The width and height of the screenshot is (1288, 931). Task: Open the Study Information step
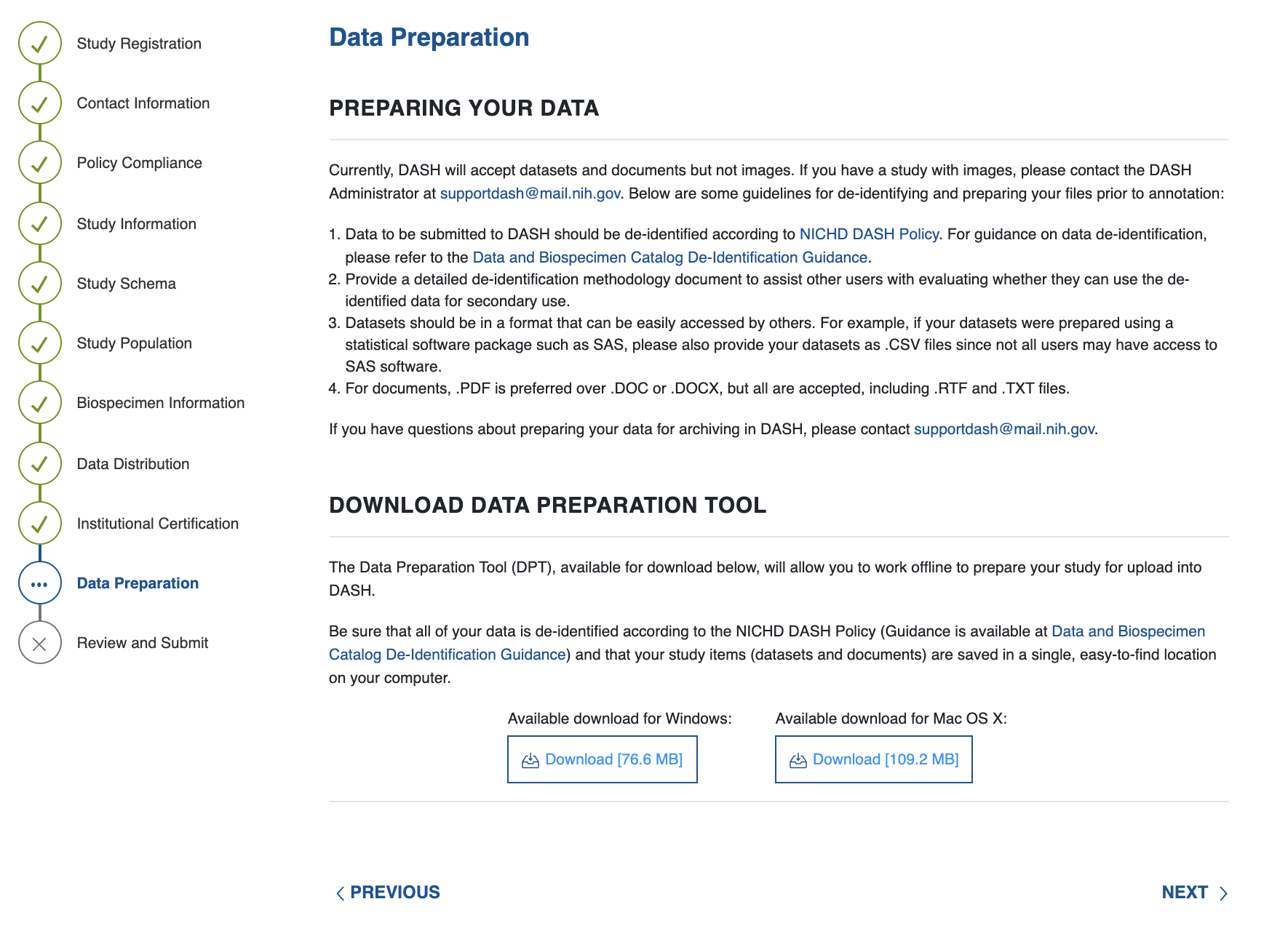[x=136, y=224]
